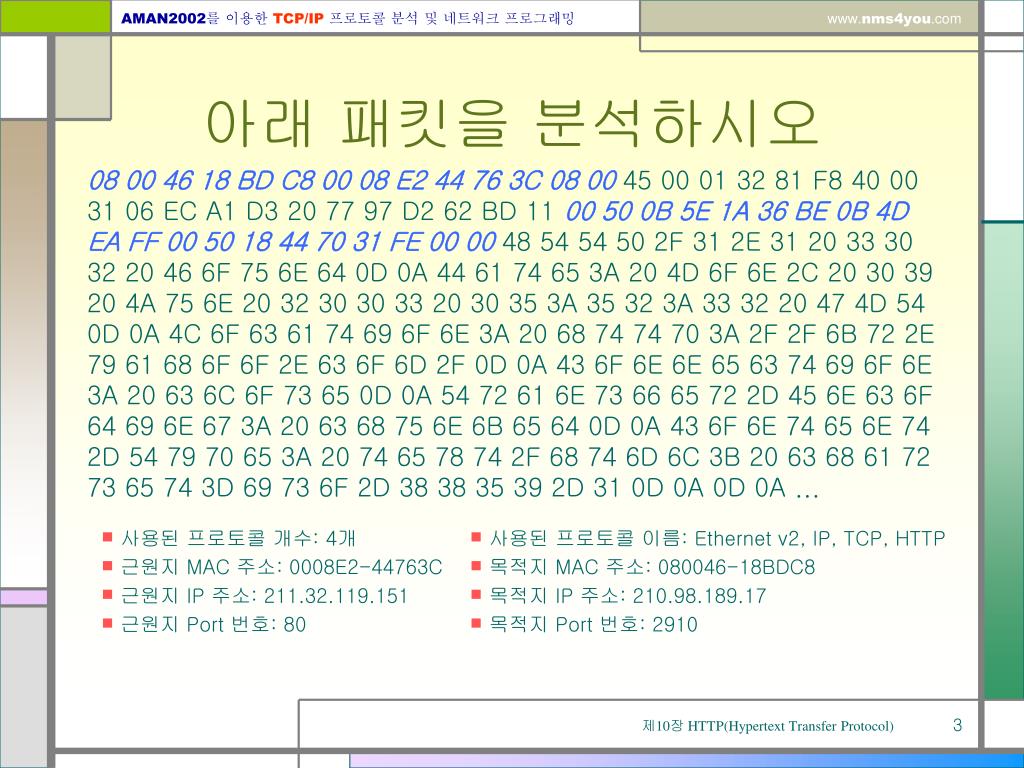Viewport: 1024px width, 768px height.
Task: Click destination MAC address 080046-18BDC8
Action: coord(737,567)
